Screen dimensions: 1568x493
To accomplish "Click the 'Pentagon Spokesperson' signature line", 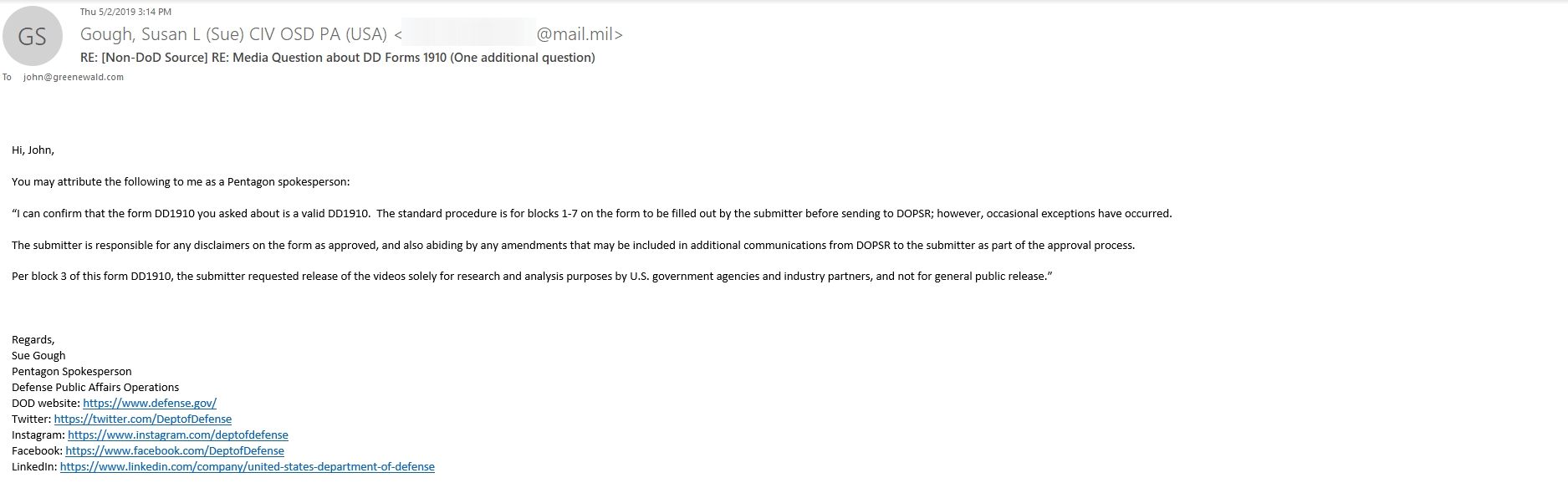I will pos(72,371).
